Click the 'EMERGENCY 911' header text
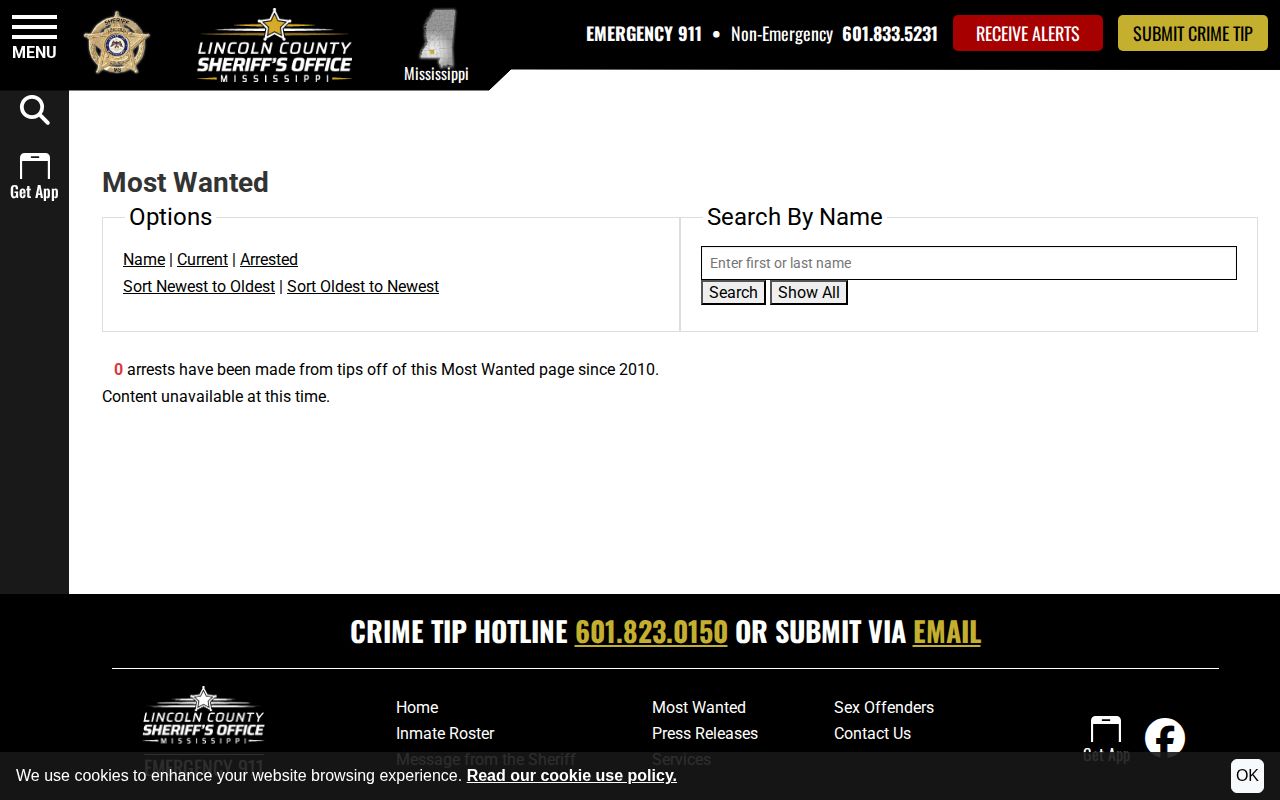This screenshot has width=1280, height=800. pyautogui.click(x=644, y=34)
